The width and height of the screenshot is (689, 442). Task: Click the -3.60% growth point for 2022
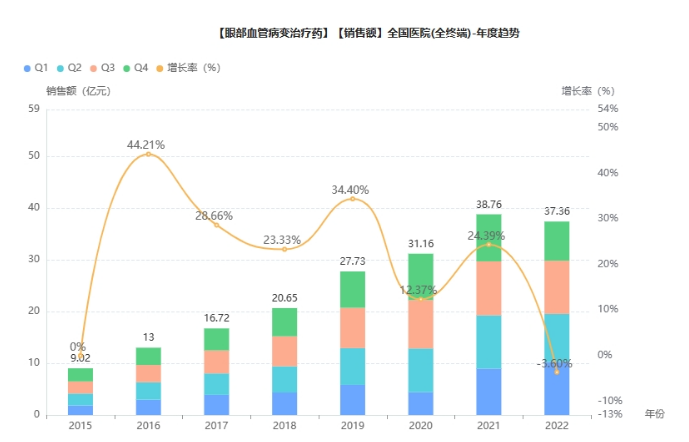[557, 372]
